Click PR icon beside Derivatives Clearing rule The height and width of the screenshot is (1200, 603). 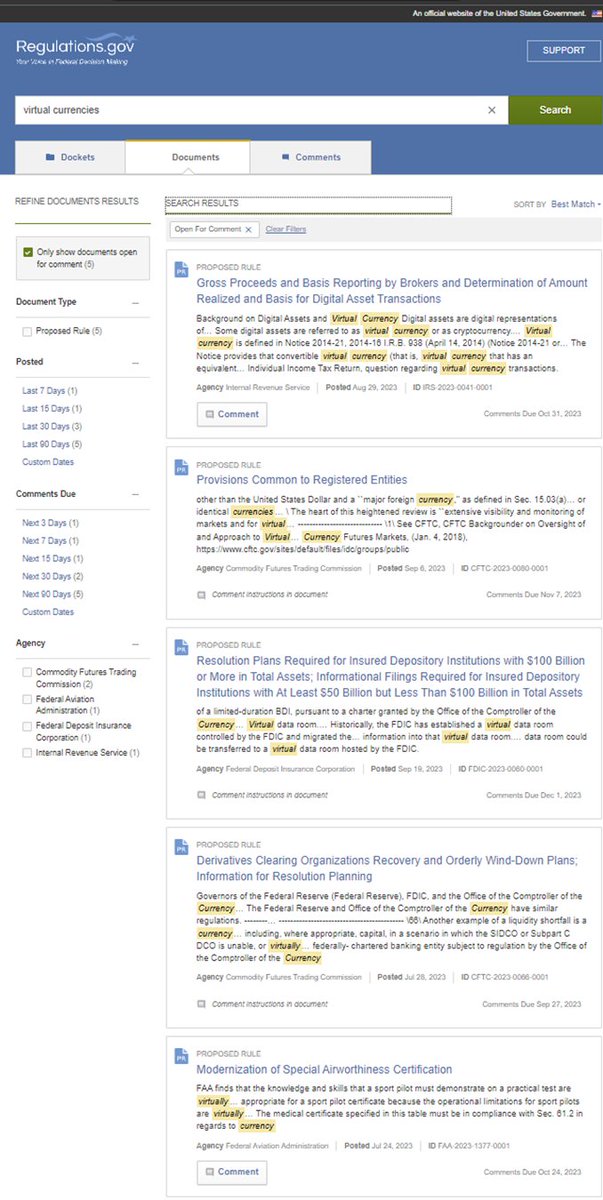click(181, 847)
